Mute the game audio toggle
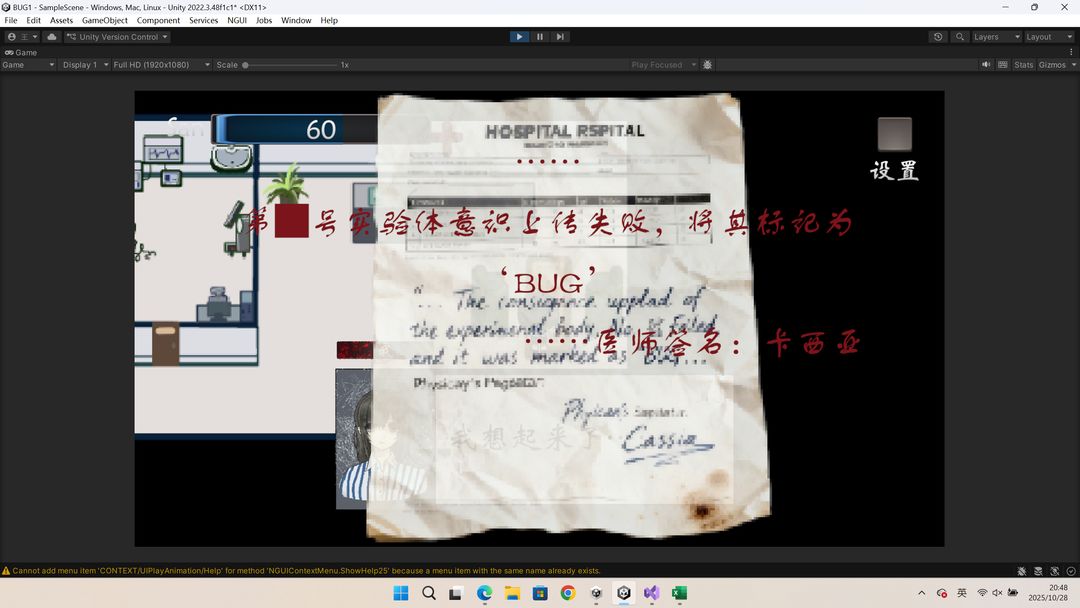 click(x=986, y=65)
